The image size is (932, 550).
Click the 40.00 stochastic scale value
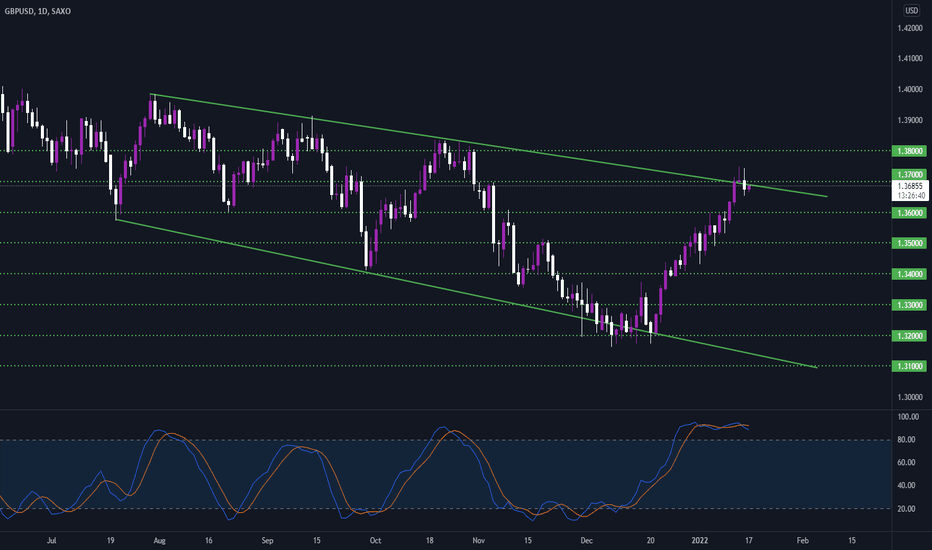[x=906, y=486]
